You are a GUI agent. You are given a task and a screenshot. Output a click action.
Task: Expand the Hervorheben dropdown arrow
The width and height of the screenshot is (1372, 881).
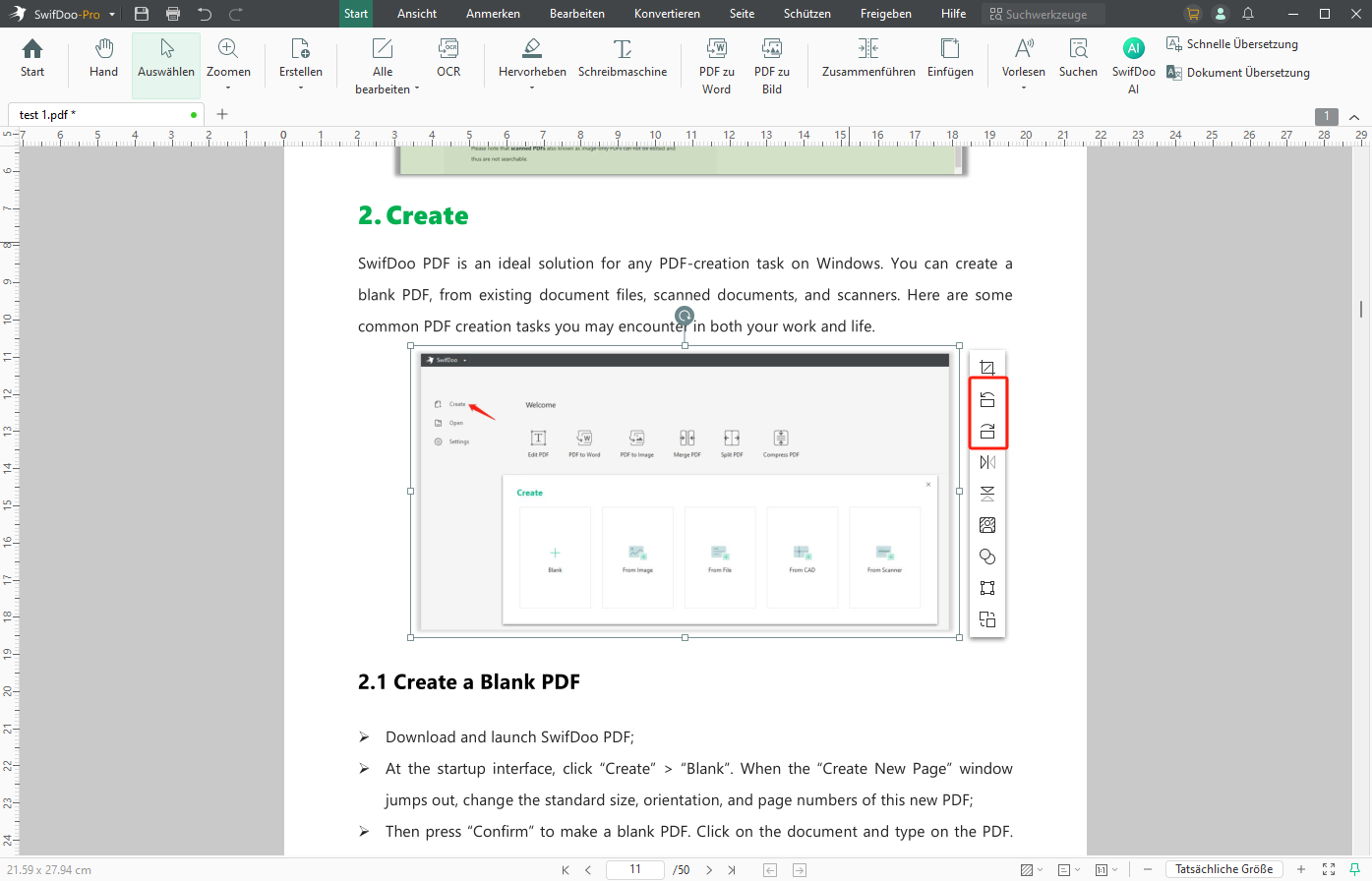(532, 88)
